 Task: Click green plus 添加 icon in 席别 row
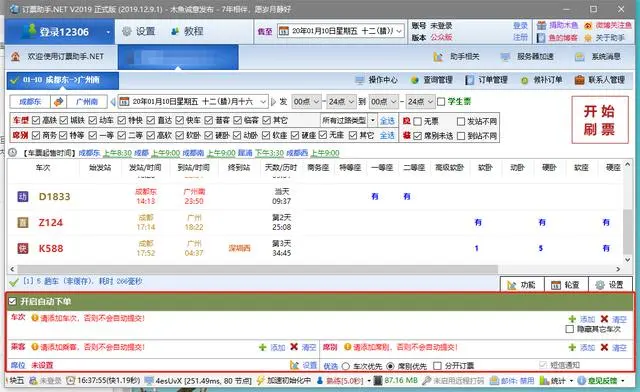tap(572, 347)
